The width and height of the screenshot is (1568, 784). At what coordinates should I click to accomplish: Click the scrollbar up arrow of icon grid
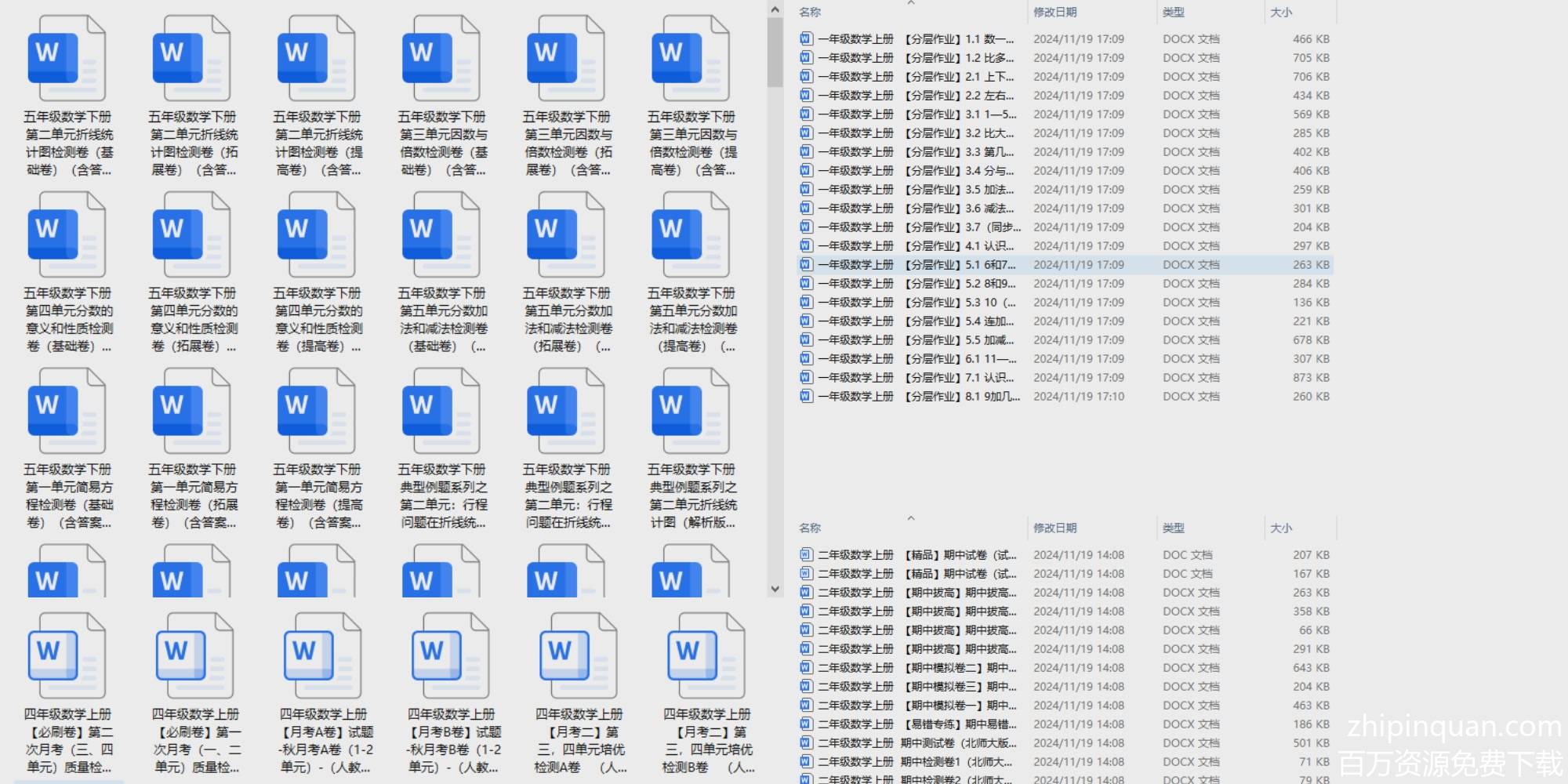coord(775,9)
